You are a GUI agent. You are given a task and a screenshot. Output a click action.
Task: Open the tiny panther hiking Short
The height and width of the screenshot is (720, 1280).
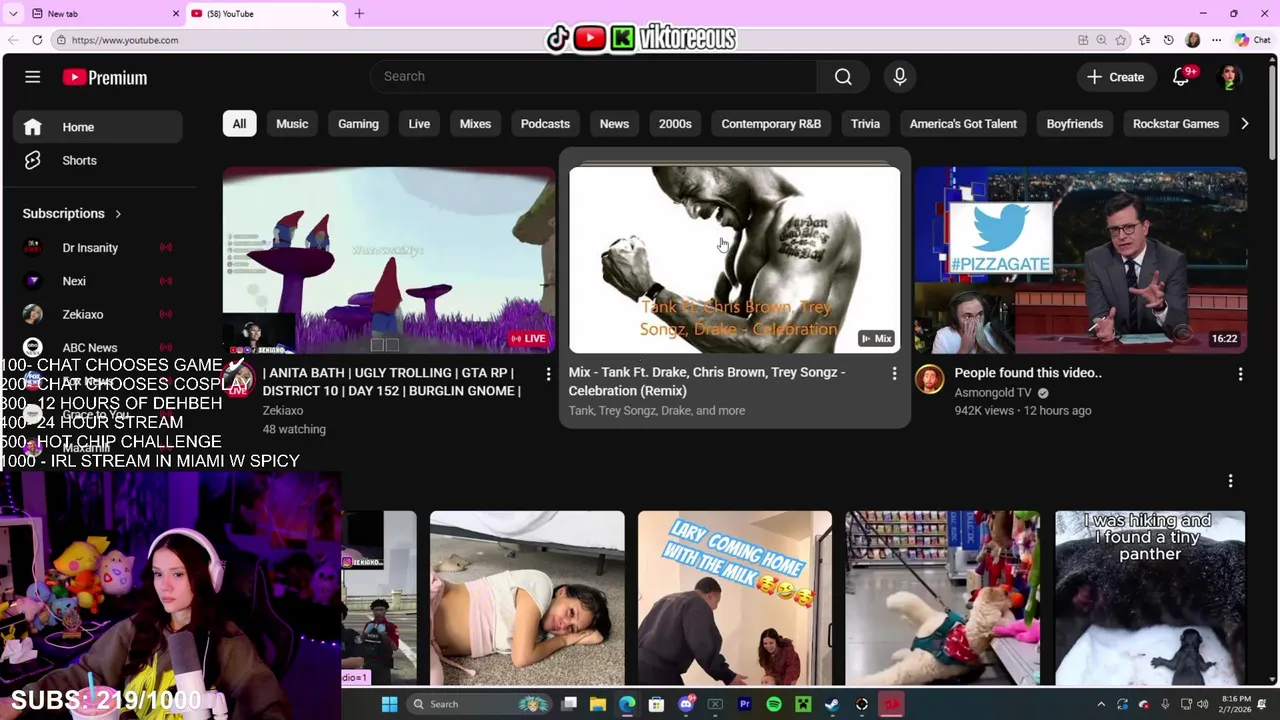(x=1150, y=598)
